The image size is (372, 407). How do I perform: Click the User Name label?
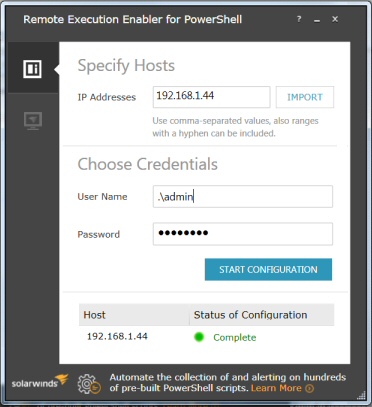tap(102, 197)
